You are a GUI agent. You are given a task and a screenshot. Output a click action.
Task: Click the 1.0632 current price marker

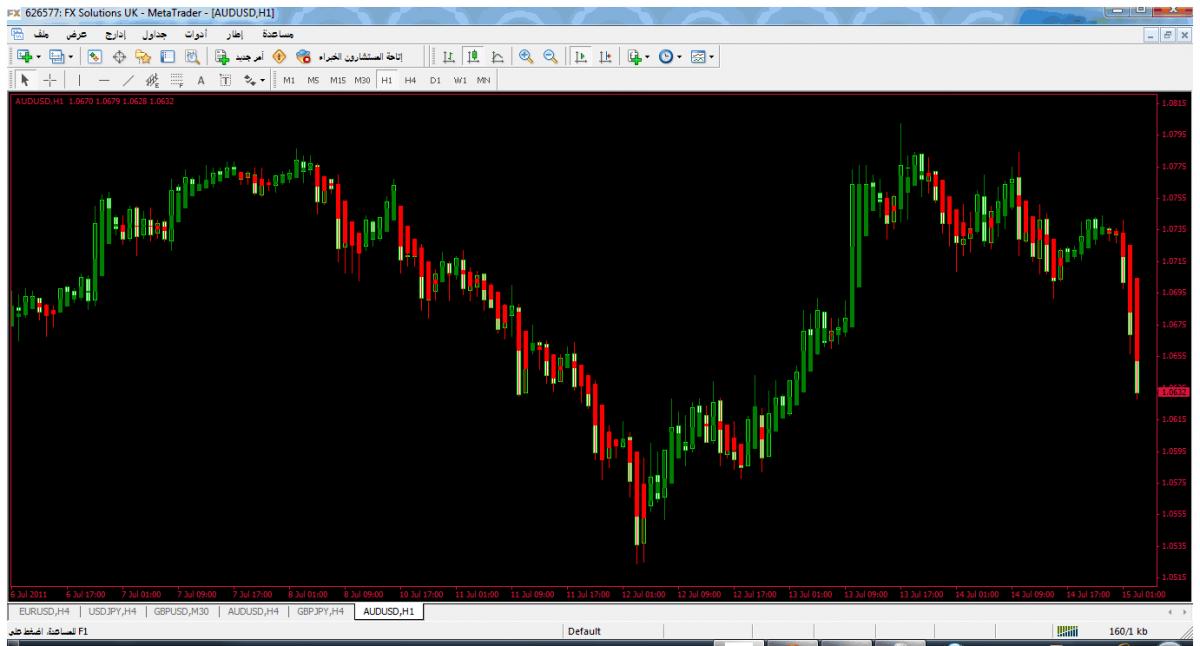[1171, 391]
